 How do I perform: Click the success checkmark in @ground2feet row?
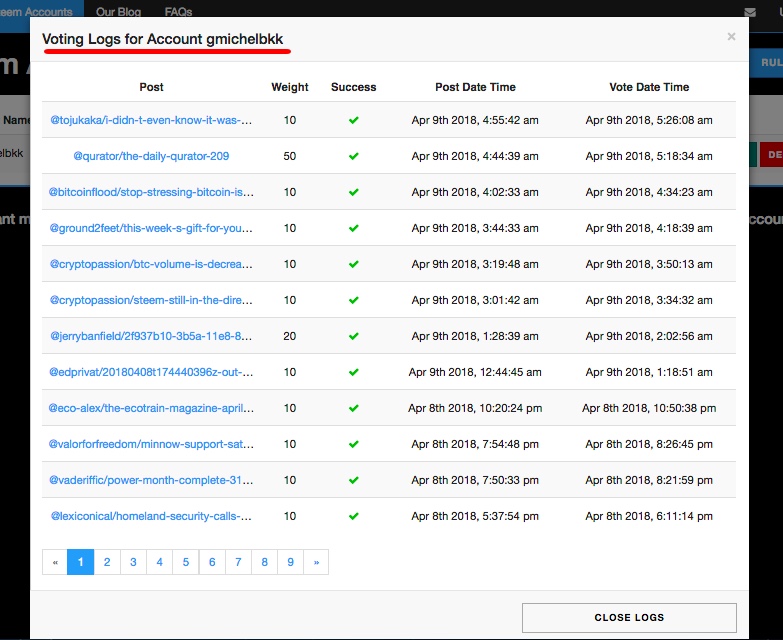pos(354,228)
